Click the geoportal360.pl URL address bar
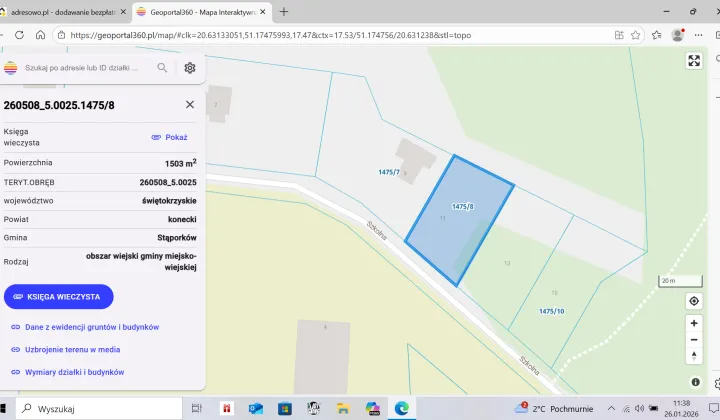The height and width of the screenshot is (420, 720). 270,35
